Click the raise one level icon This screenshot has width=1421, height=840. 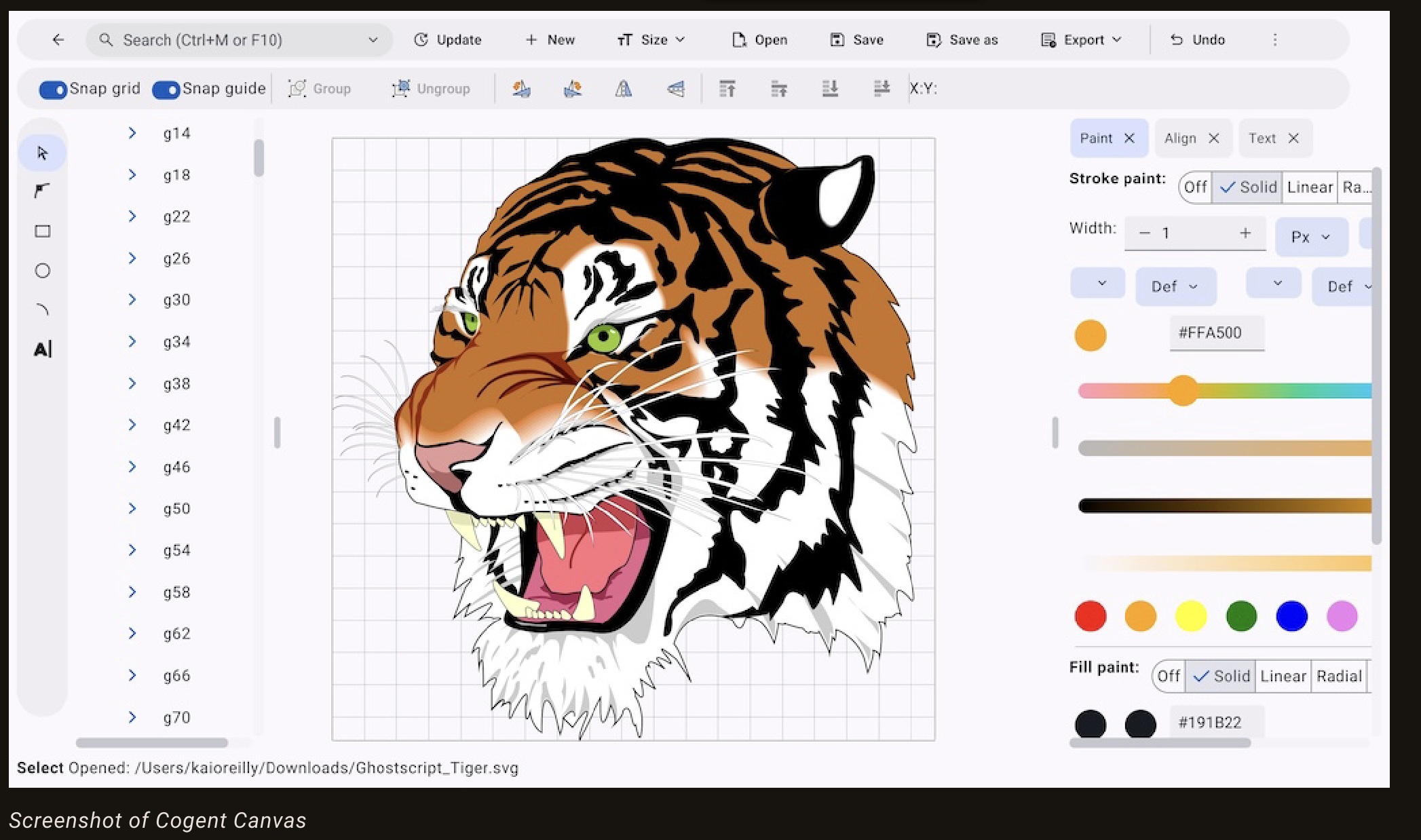(x=778, y=89)
